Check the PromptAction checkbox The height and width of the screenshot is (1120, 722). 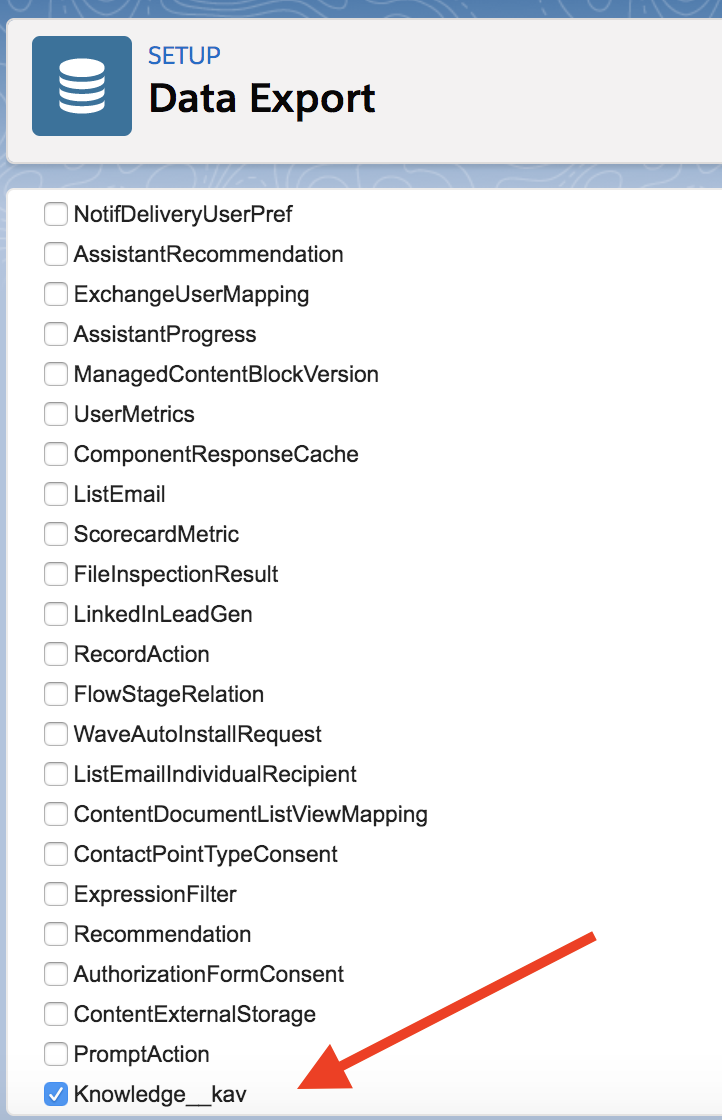[56, 1054]
